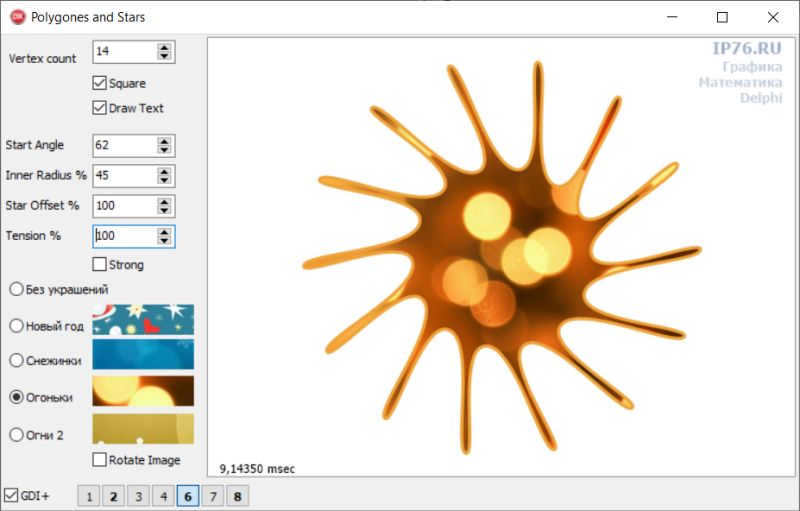Increase Inner Radius % with up arrow
800x511 pixels.
point(164,171)
